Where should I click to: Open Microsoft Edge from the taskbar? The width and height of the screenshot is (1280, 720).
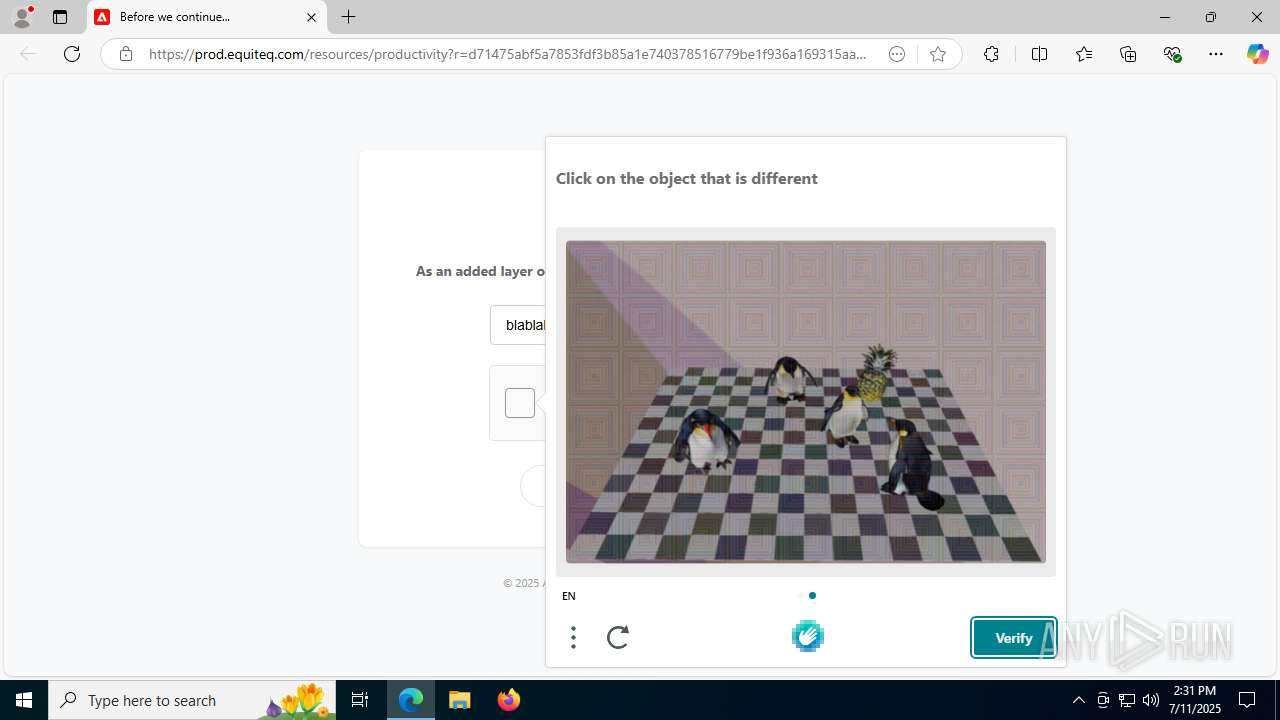[411, 700]
